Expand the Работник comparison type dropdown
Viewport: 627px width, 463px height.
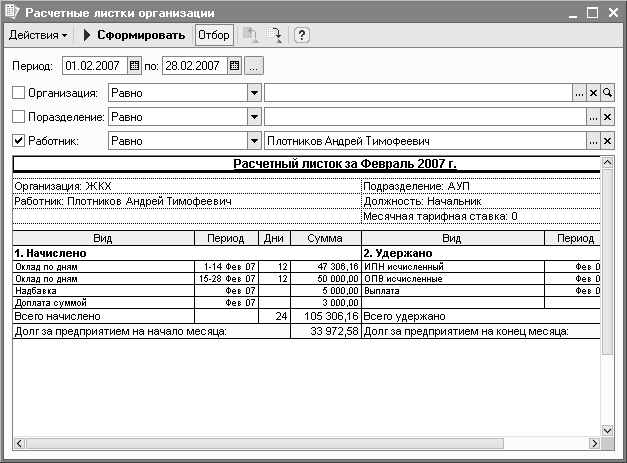251,141
